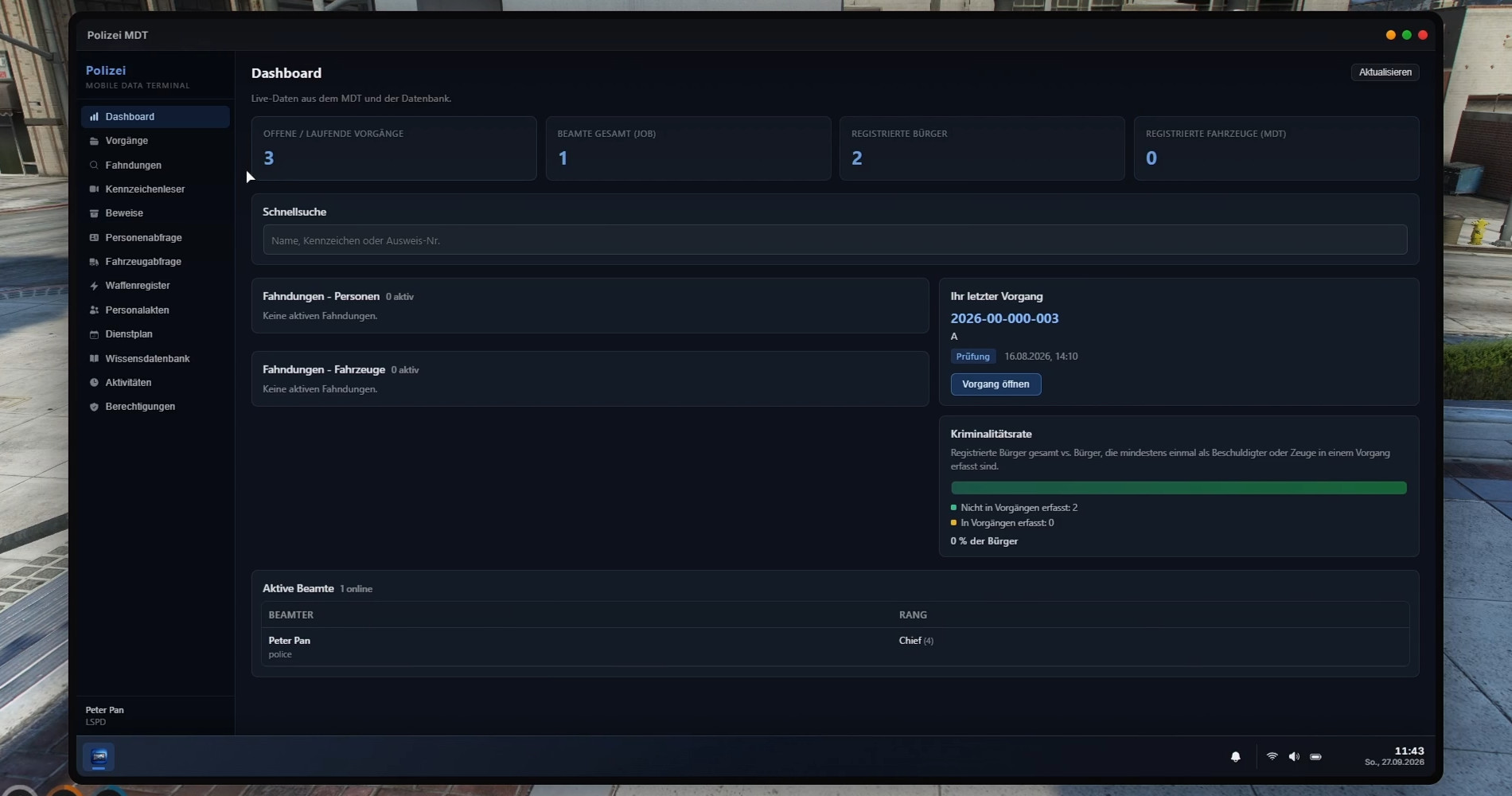Click the battery icon in system tray
The image size is (1512, 796).
pos(1315,757)
